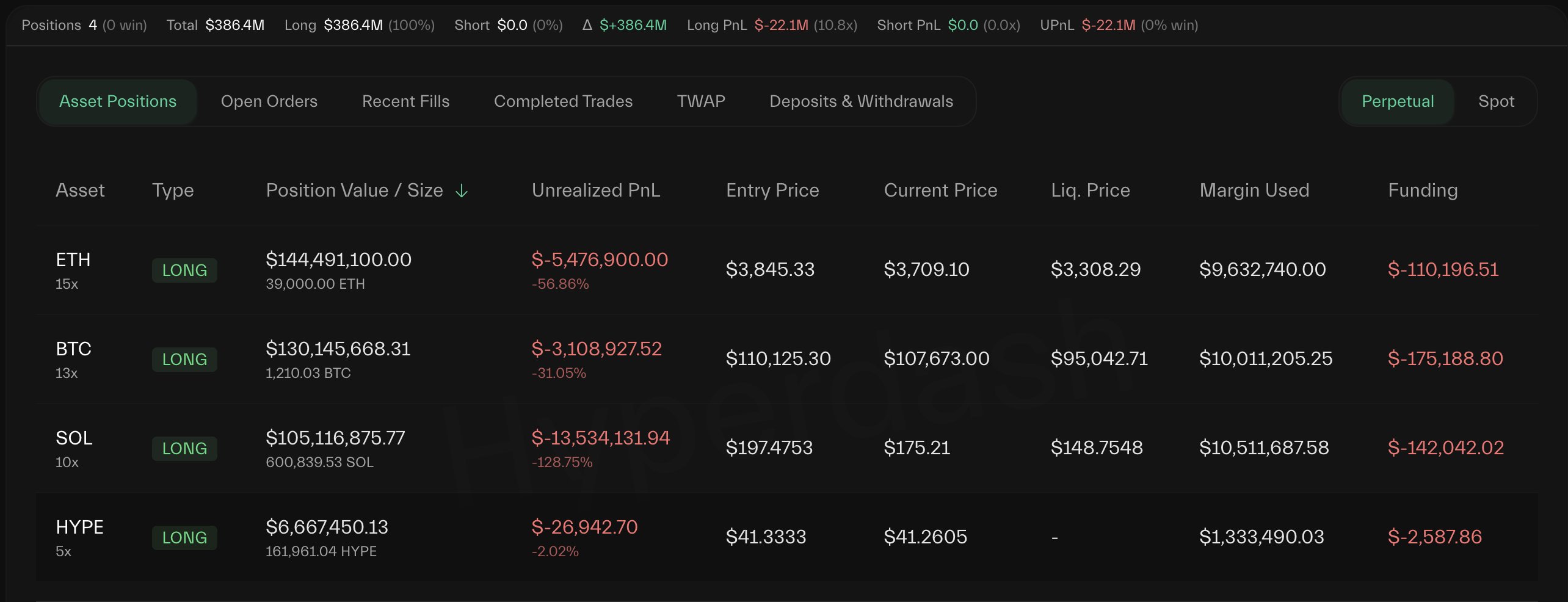Click the LONG badge on ETH row

[184, 270]
